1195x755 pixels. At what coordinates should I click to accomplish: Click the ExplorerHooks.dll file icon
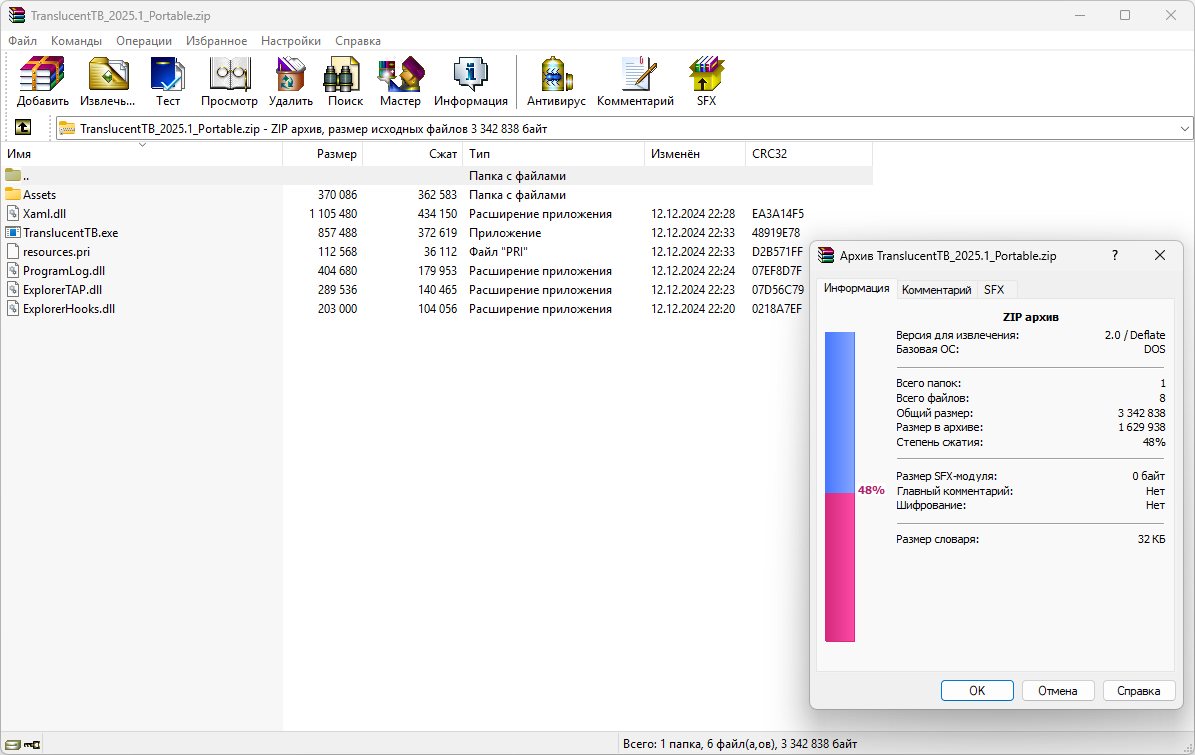point(13,309)
